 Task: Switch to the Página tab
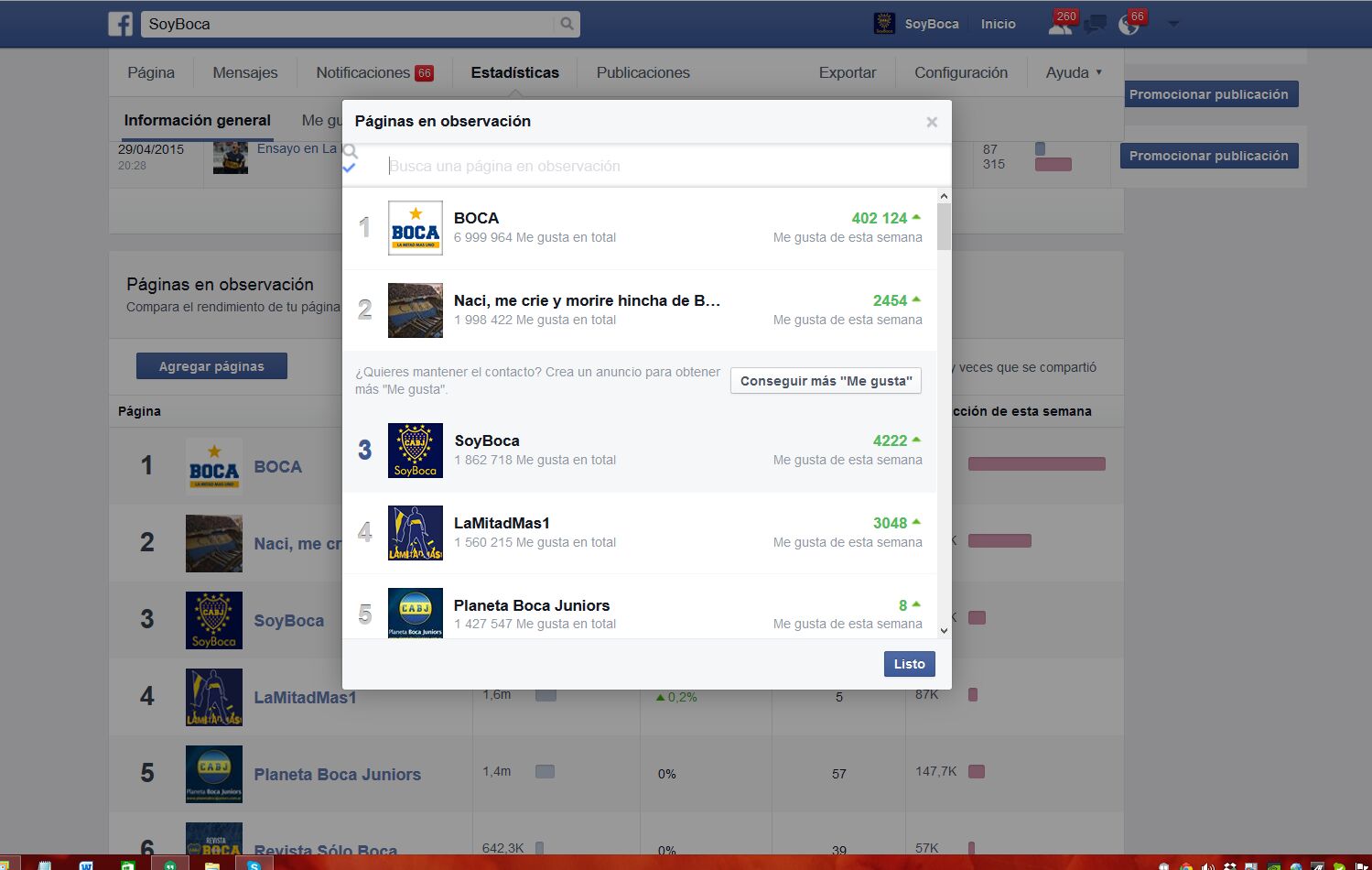(x=151, y=72)
